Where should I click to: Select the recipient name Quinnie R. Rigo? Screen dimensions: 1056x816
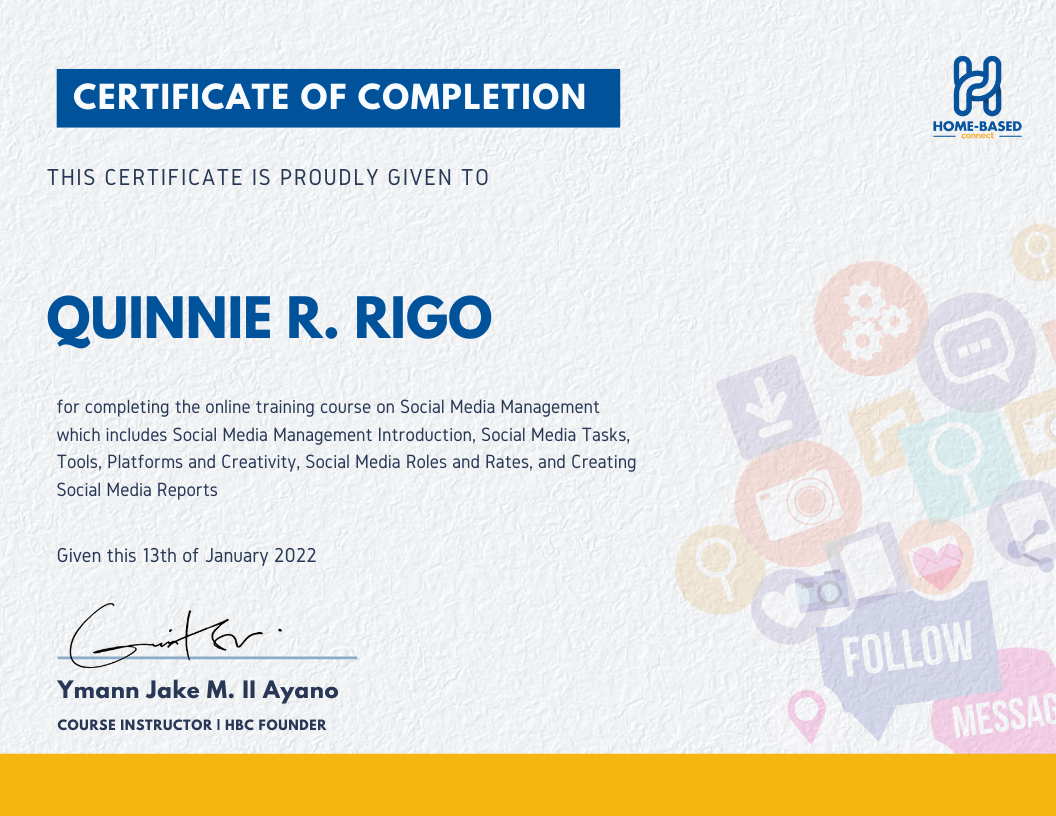(x=269, y=319)
